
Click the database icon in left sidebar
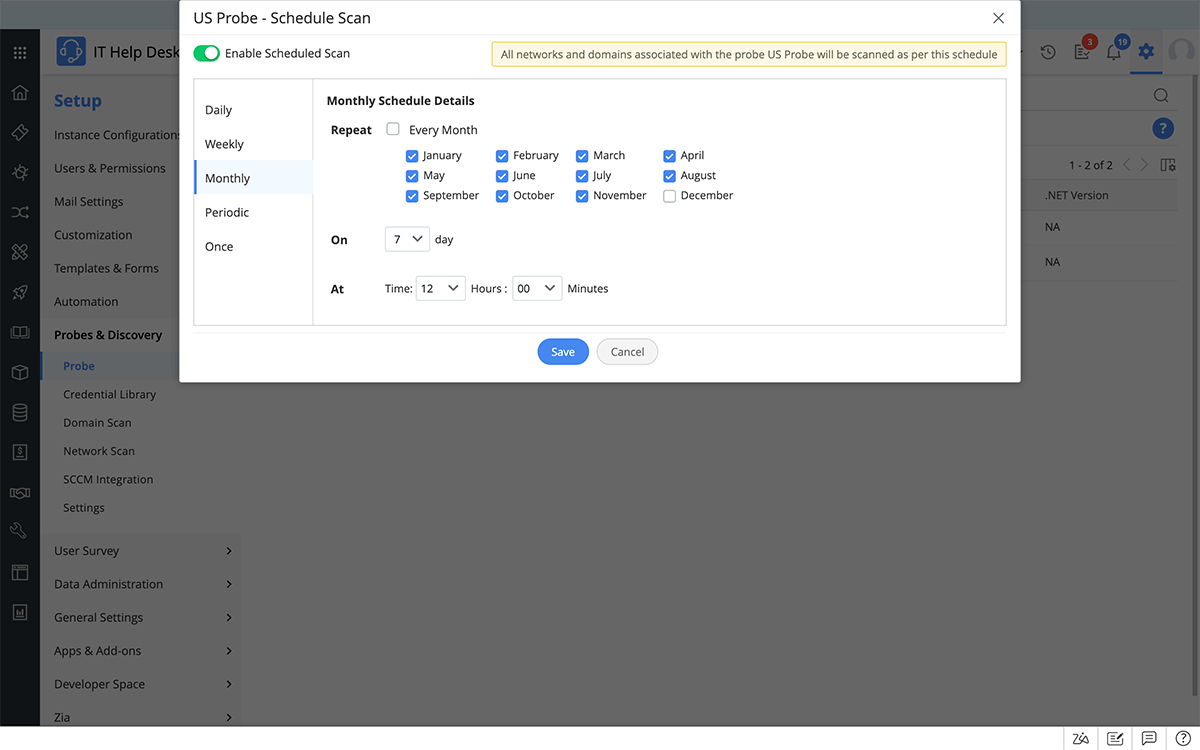pos(20,412)
